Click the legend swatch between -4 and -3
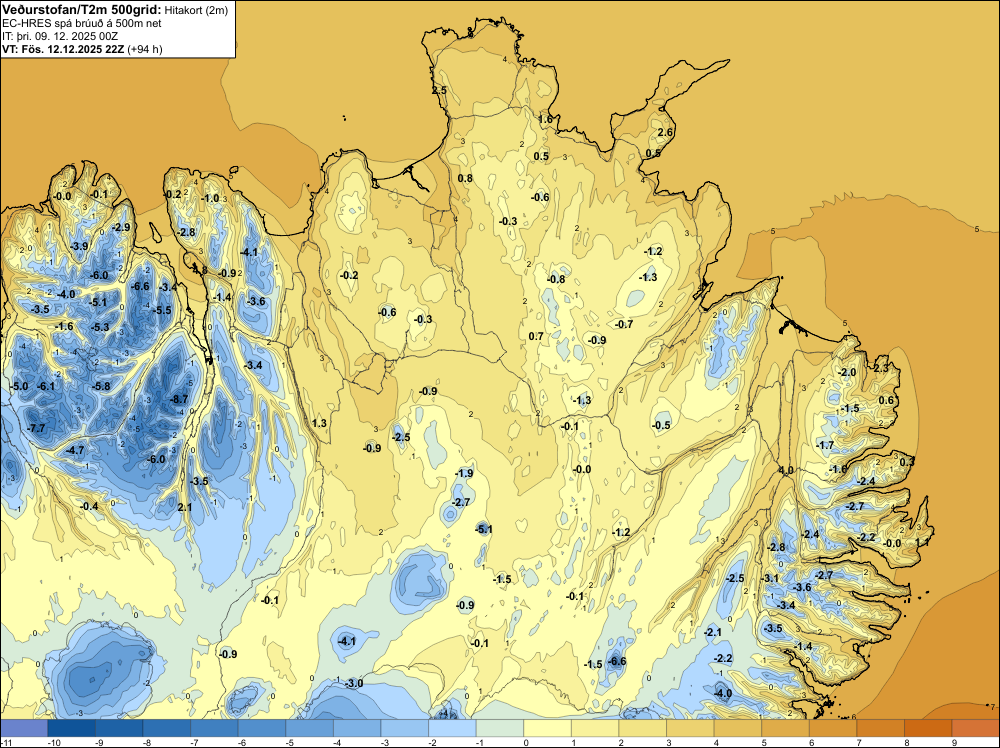1000x748 pixels. pos(357,728)
